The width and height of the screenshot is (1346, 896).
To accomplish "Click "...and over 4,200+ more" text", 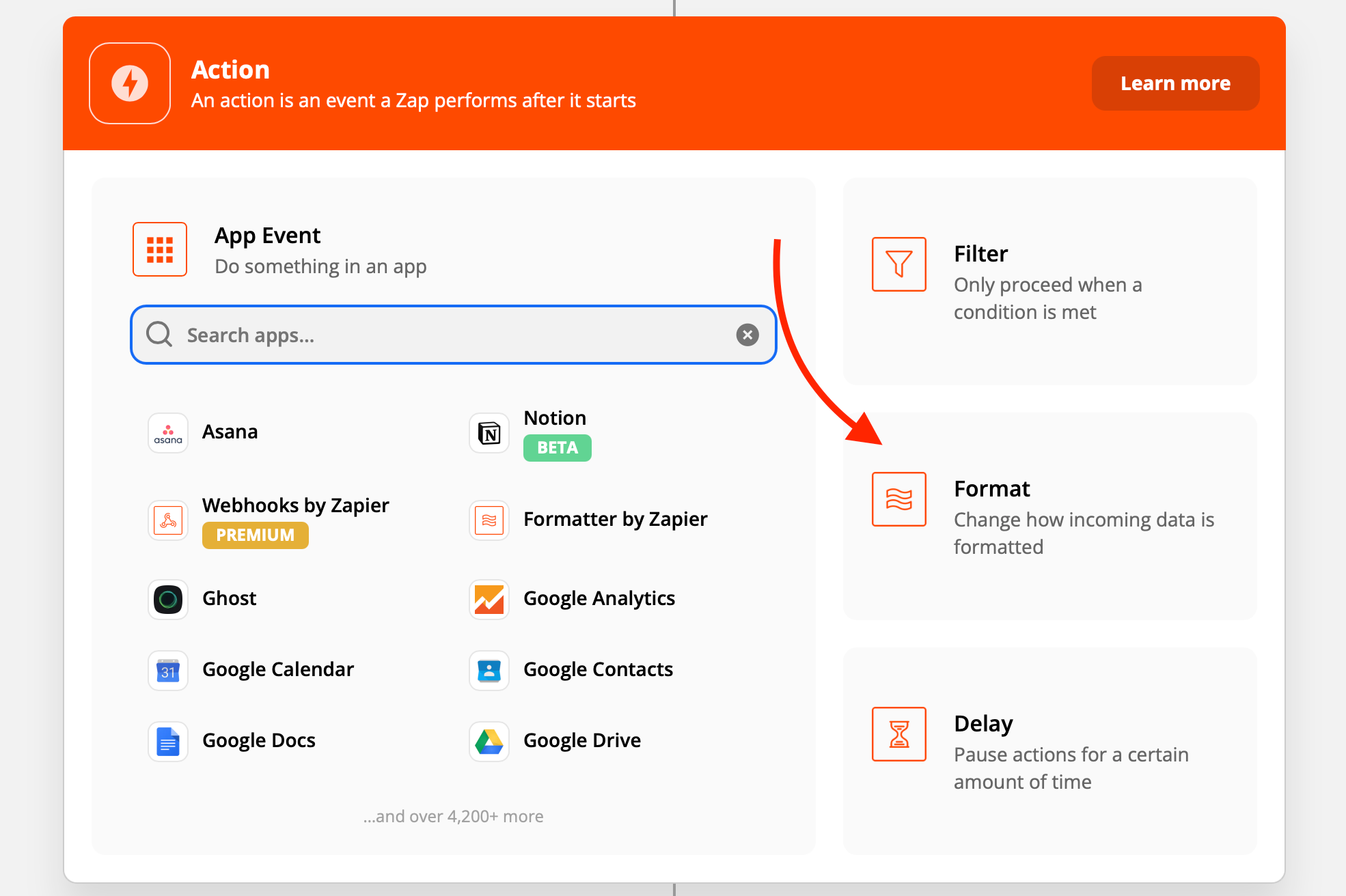I will pyautogui.click(x=454, y=817).
